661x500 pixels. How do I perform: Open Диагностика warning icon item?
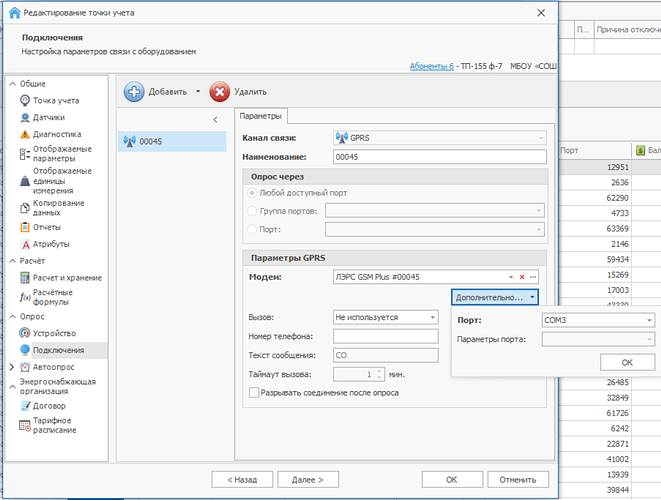51,134
